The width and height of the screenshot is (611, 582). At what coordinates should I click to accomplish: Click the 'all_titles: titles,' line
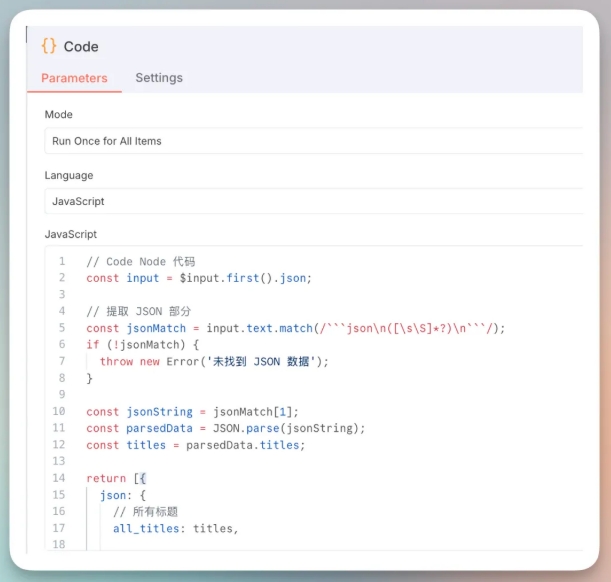pyautogui.click(x=175, y=529)
